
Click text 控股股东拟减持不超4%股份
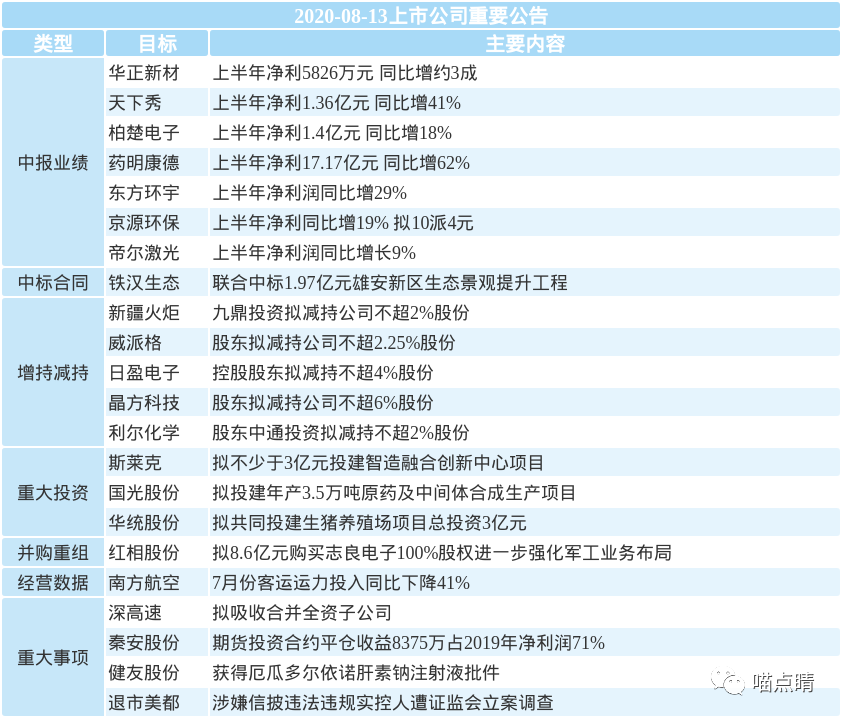coord(323,373)
